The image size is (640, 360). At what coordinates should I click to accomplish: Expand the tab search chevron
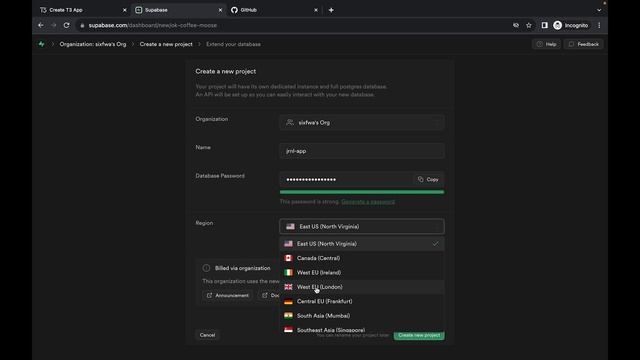pyautogui.click(x=599, y=10)
